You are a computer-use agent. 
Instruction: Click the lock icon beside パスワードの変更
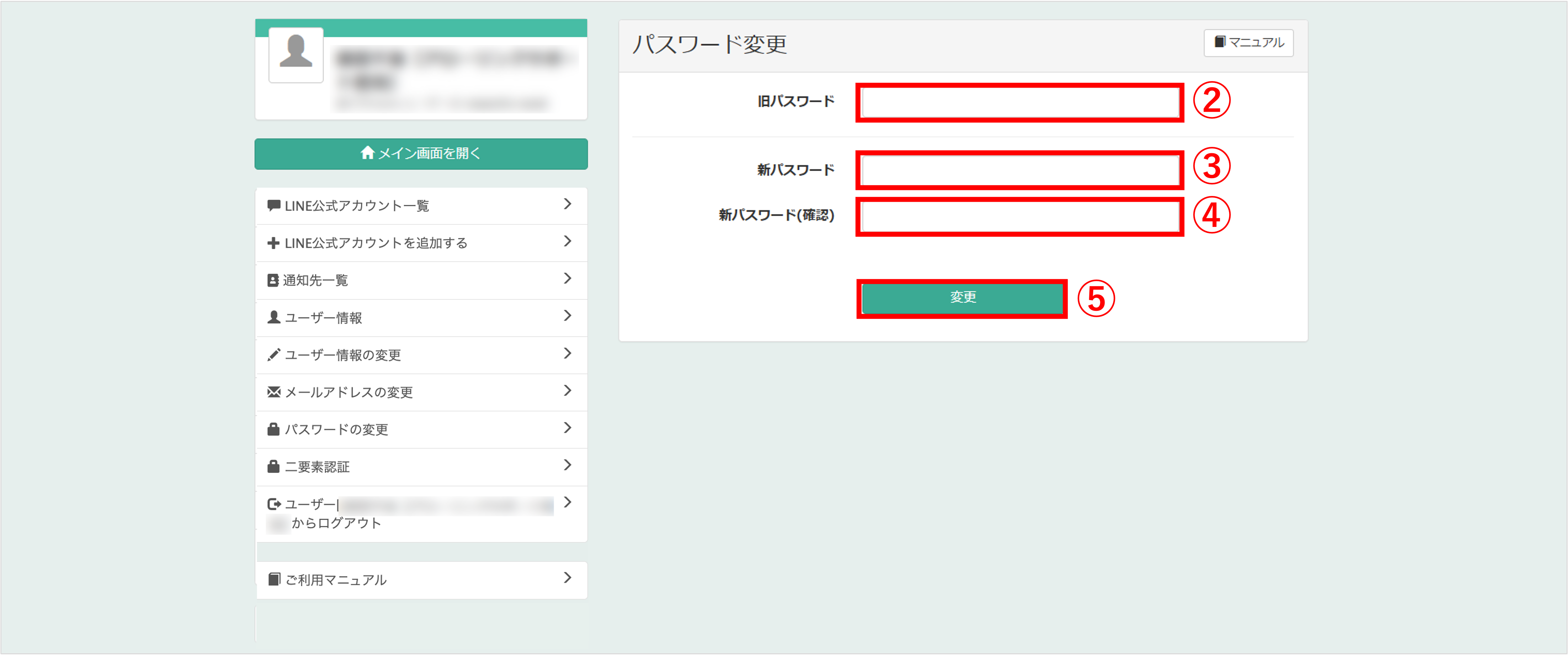tap(273, 429)
